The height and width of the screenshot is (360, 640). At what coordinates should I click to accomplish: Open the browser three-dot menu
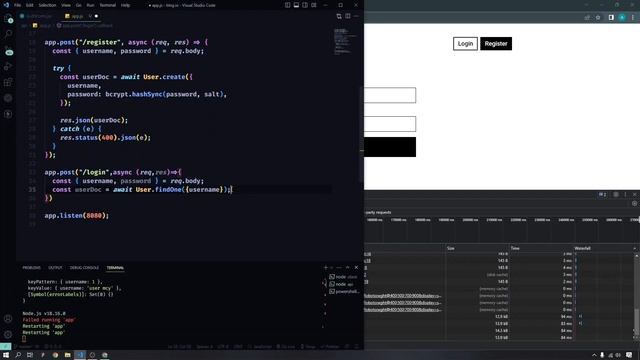[633, 18]
